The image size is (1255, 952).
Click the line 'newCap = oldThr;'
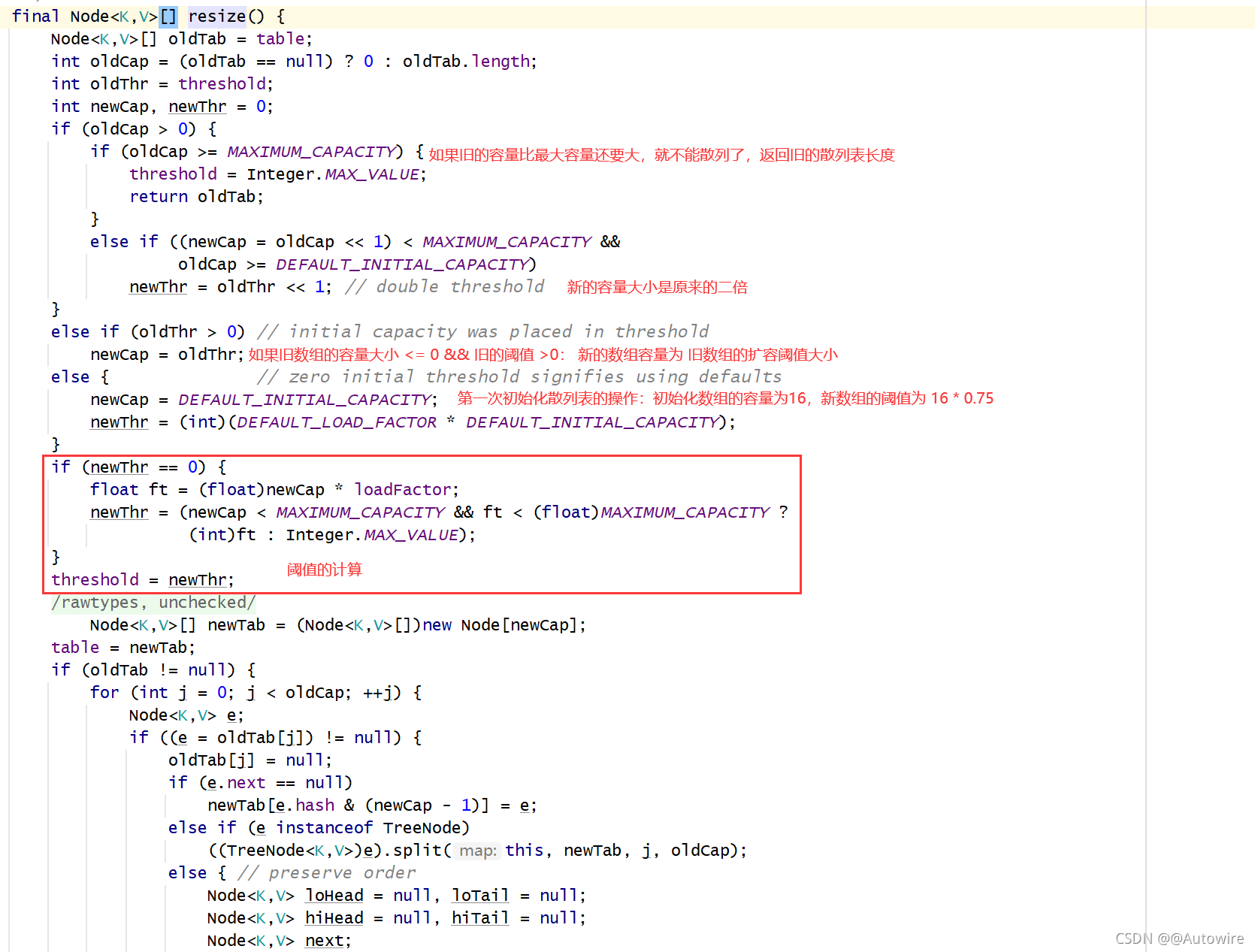(167, 355)
